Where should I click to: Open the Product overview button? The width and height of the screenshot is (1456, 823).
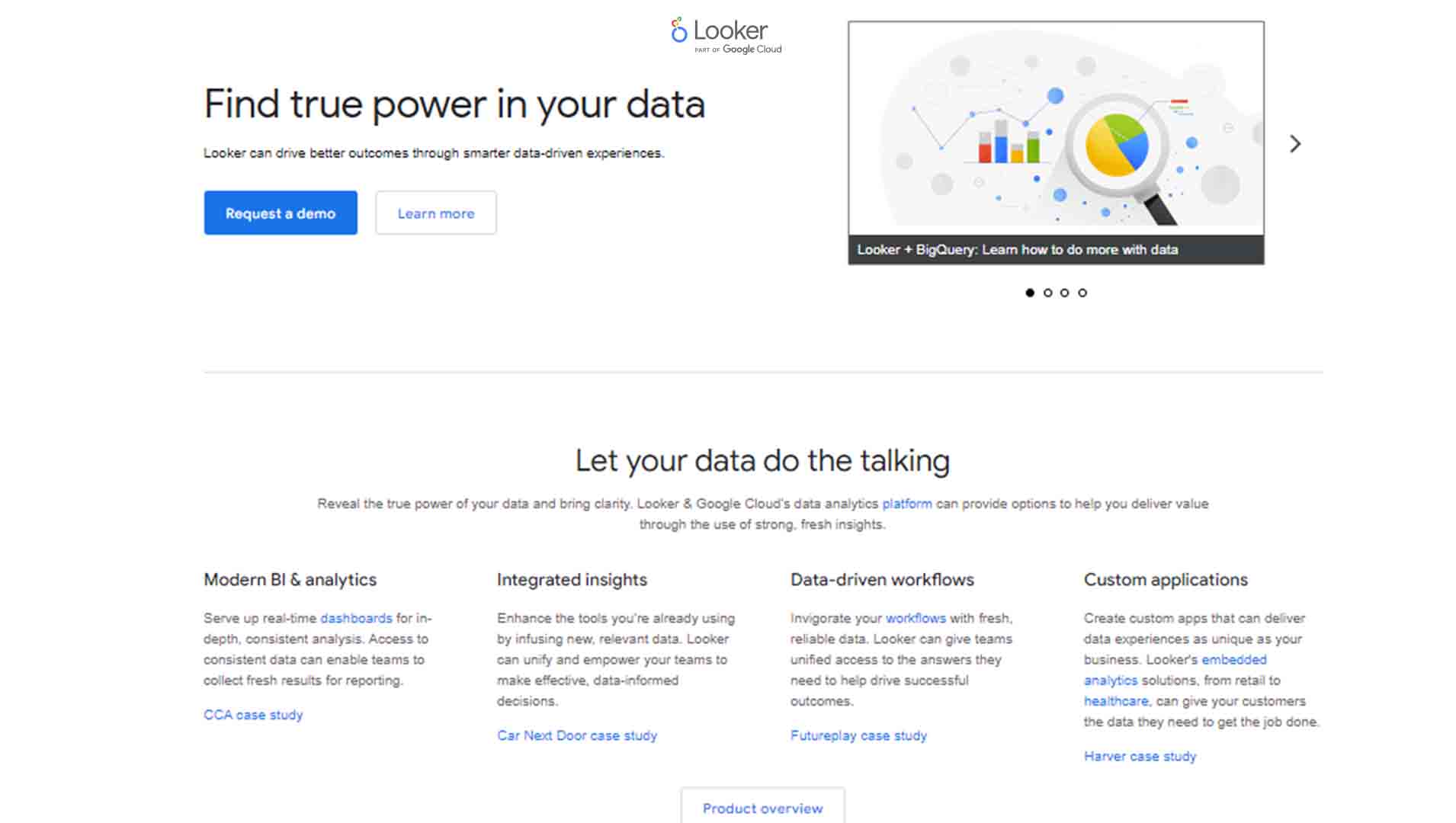click(762, 808)
